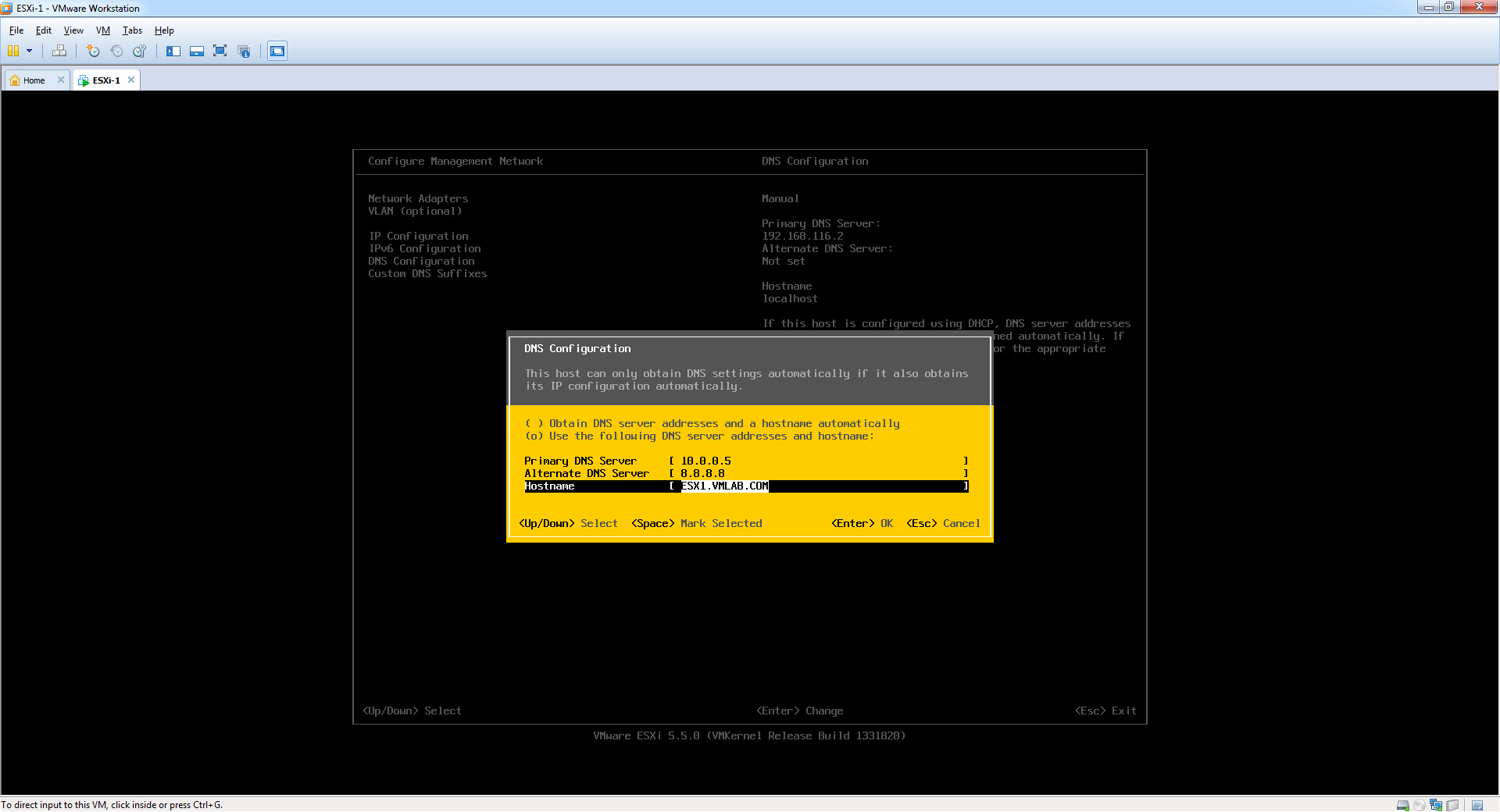
Task: Click the CD/DVD drive status icon
Action: click(x=1420, y=805)
